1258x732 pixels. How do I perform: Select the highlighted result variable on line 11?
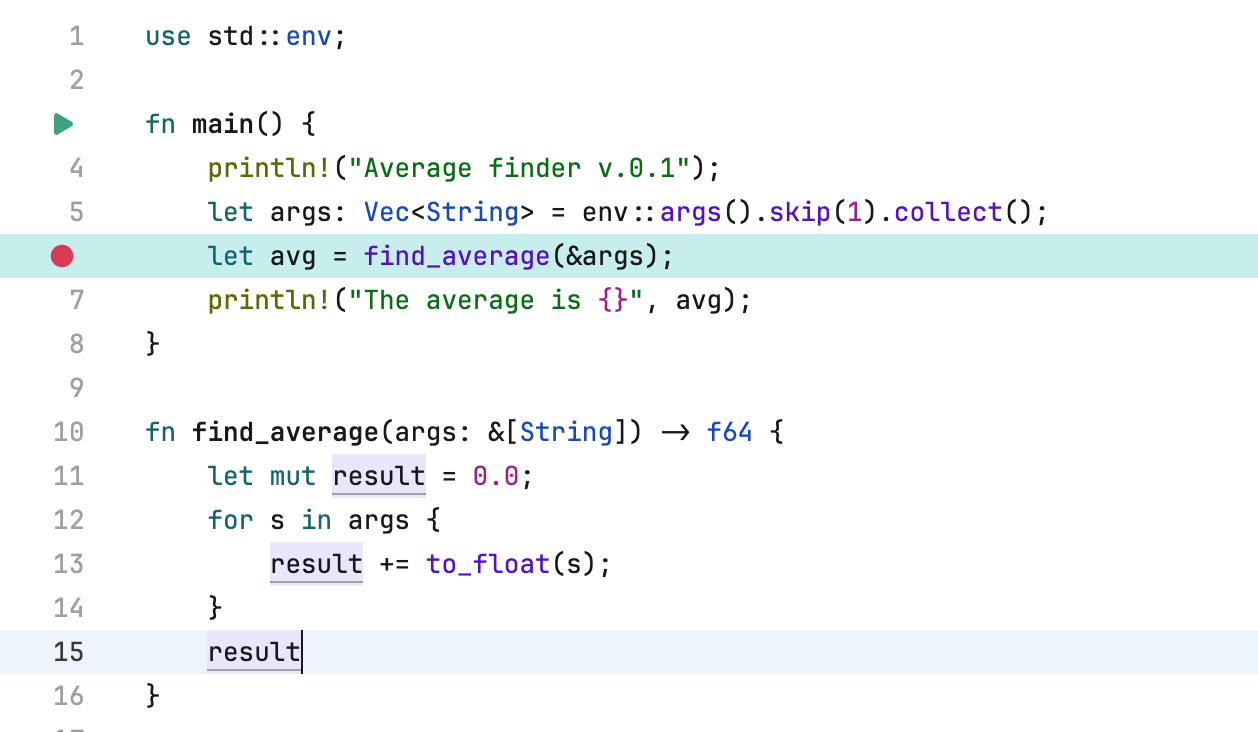[378, 476]
